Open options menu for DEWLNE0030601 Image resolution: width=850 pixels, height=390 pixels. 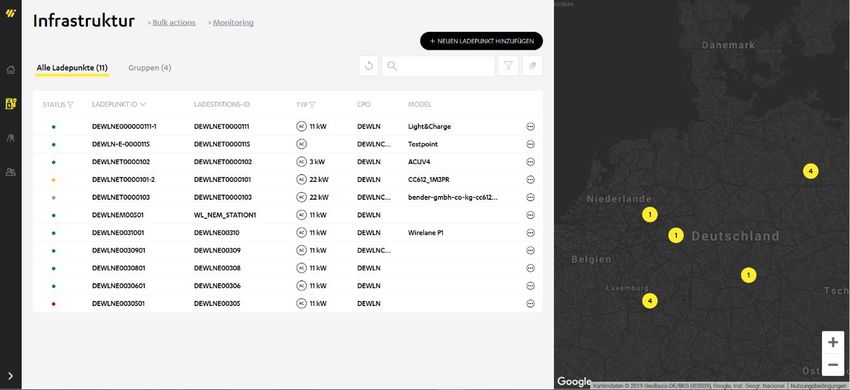[530, 286]
